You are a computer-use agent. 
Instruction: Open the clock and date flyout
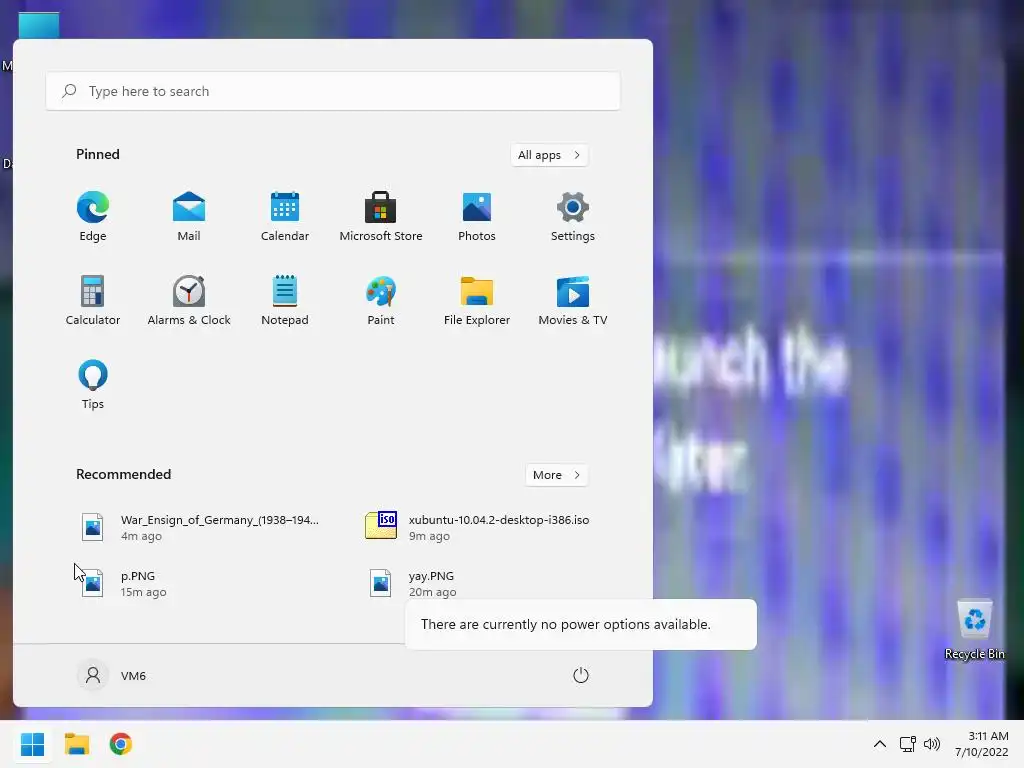tap(982, 744)
